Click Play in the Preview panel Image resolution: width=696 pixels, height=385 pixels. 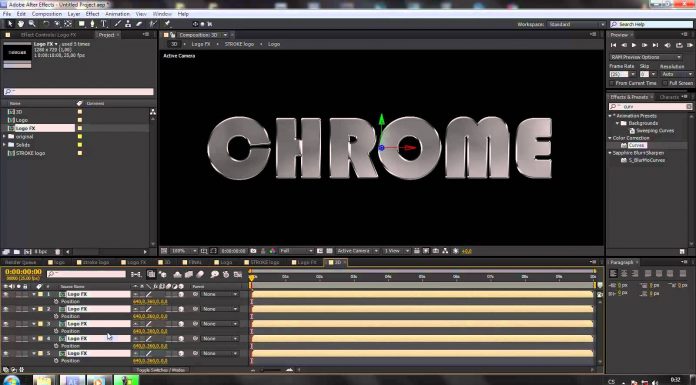pos(634,45)
